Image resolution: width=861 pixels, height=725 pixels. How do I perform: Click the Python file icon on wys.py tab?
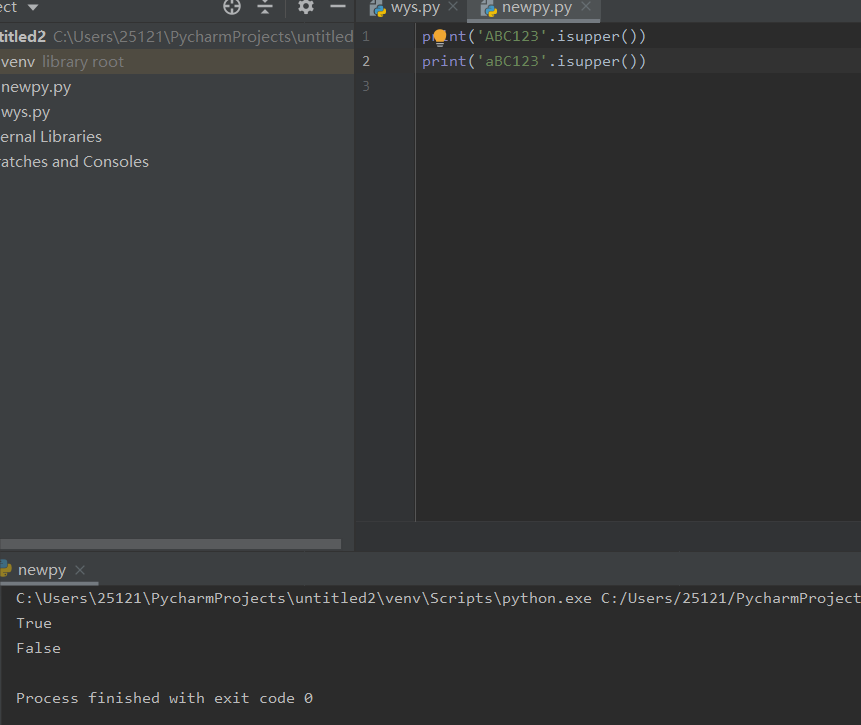[377, 8]
